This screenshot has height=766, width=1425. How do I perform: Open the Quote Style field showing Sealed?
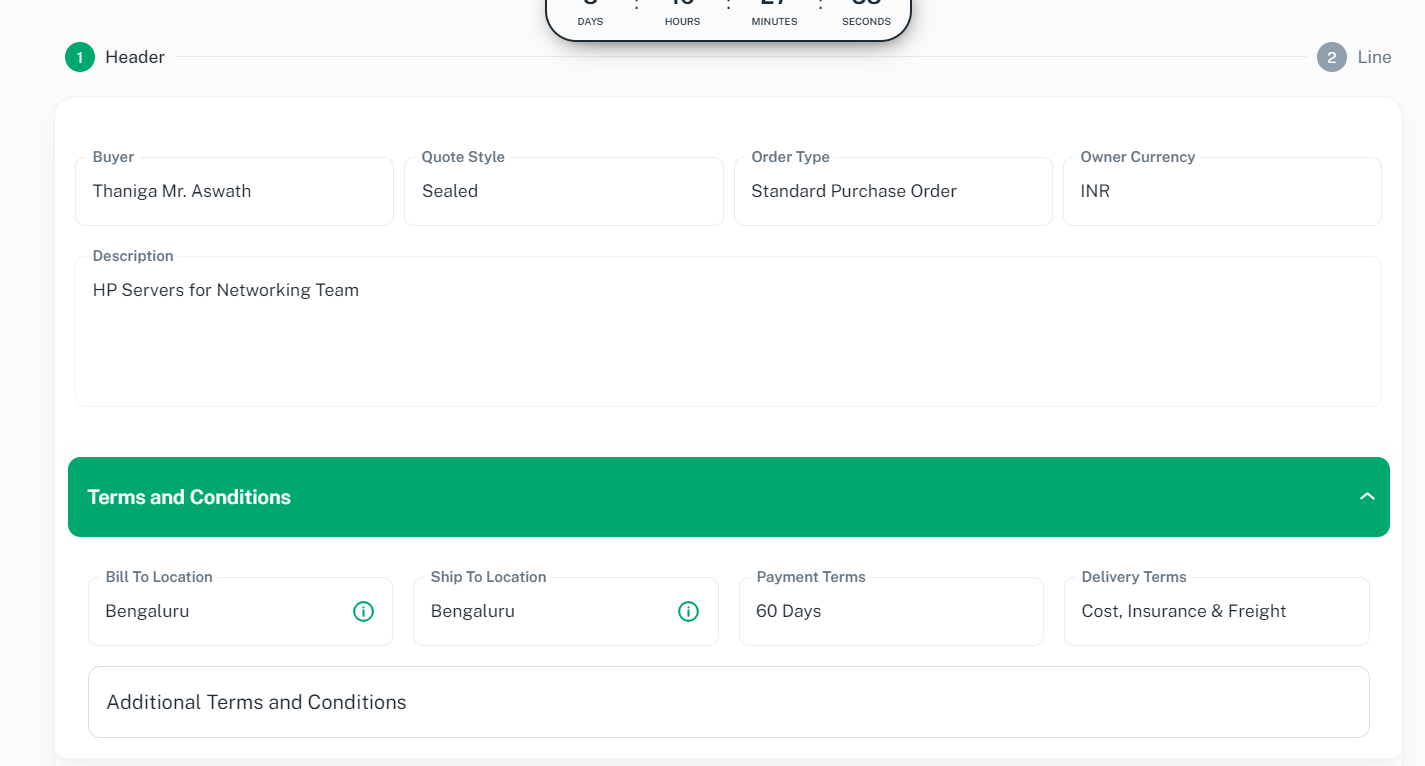point(563,192)
